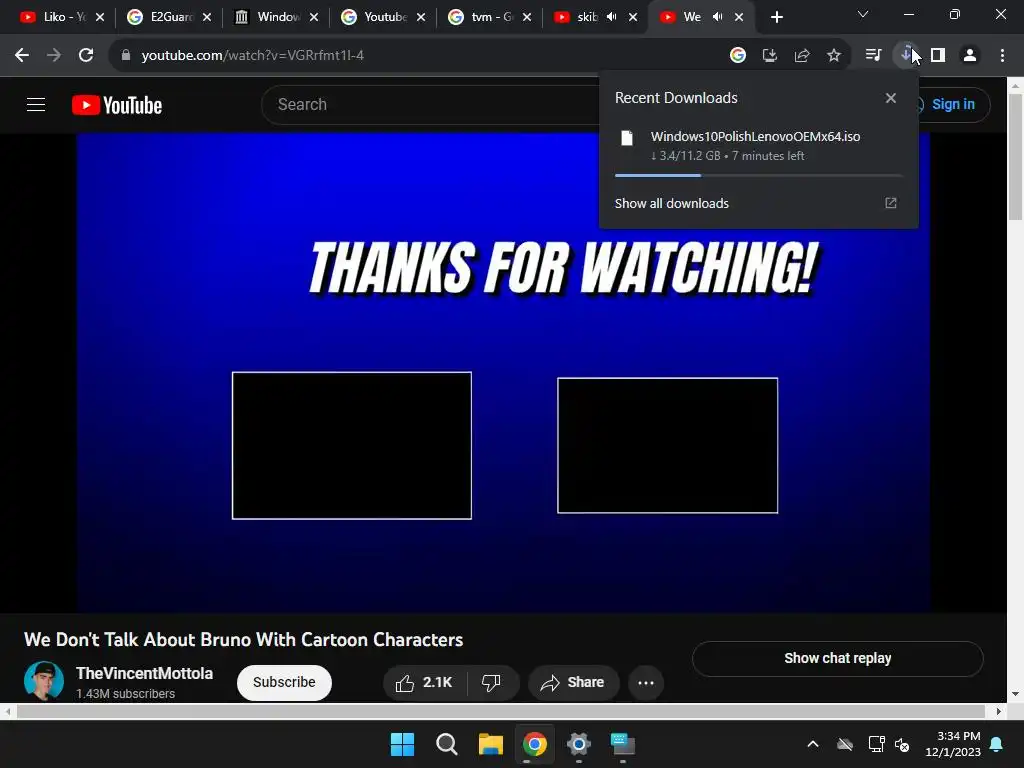Close the E2Guard tab

pos(207,18)
